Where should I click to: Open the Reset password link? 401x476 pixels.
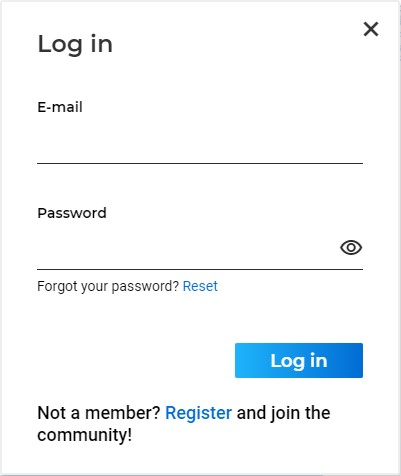click(200, 286)
